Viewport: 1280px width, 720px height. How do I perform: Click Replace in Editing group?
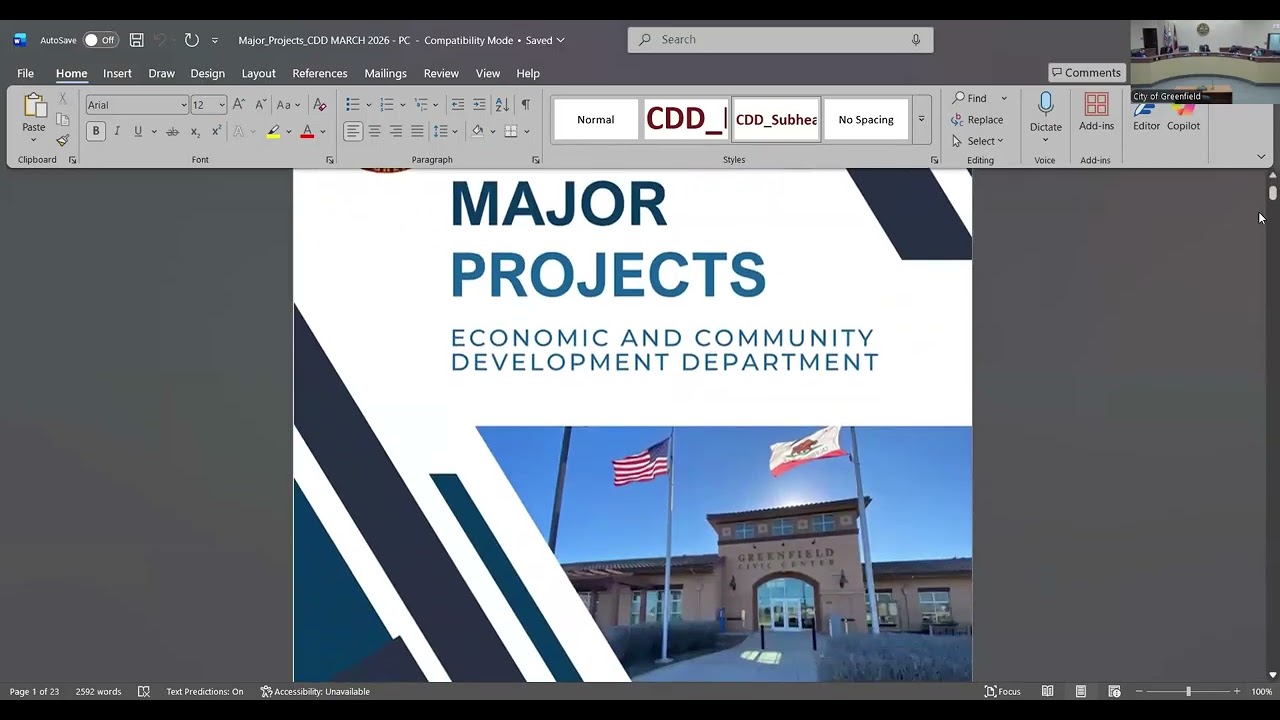coord(977,119)
